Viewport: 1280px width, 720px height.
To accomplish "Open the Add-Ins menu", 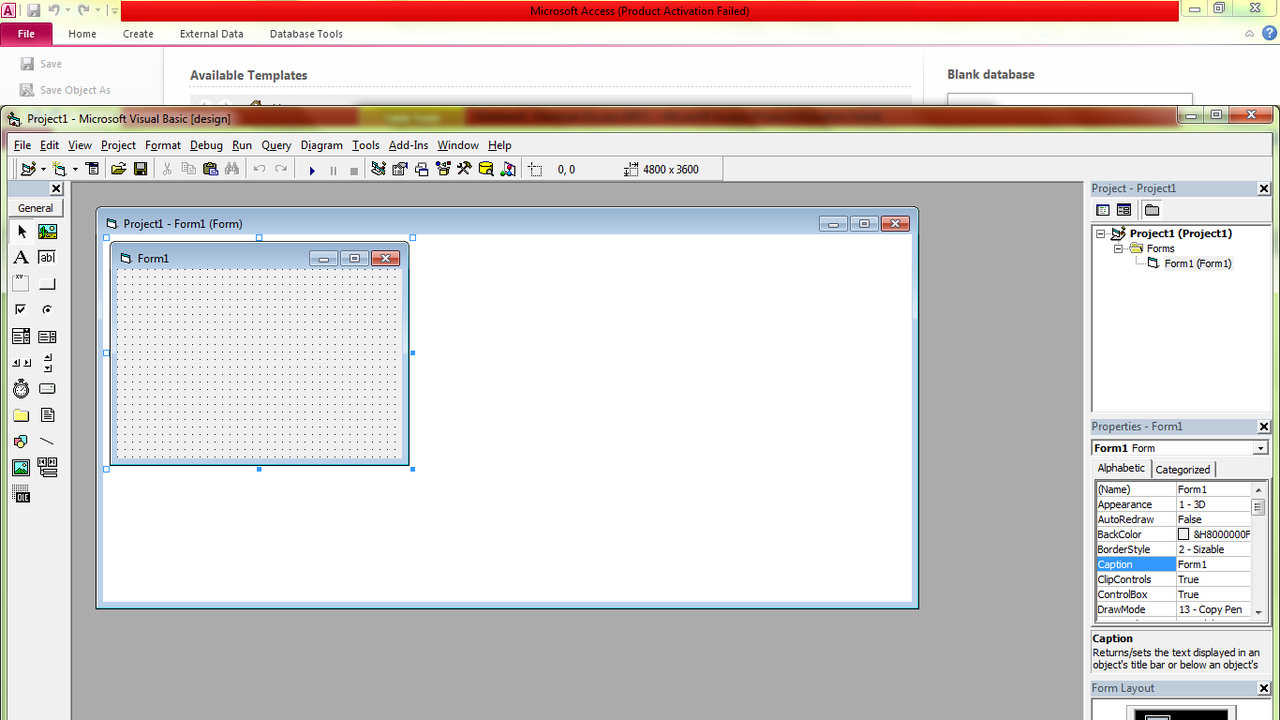I will 408,145.
